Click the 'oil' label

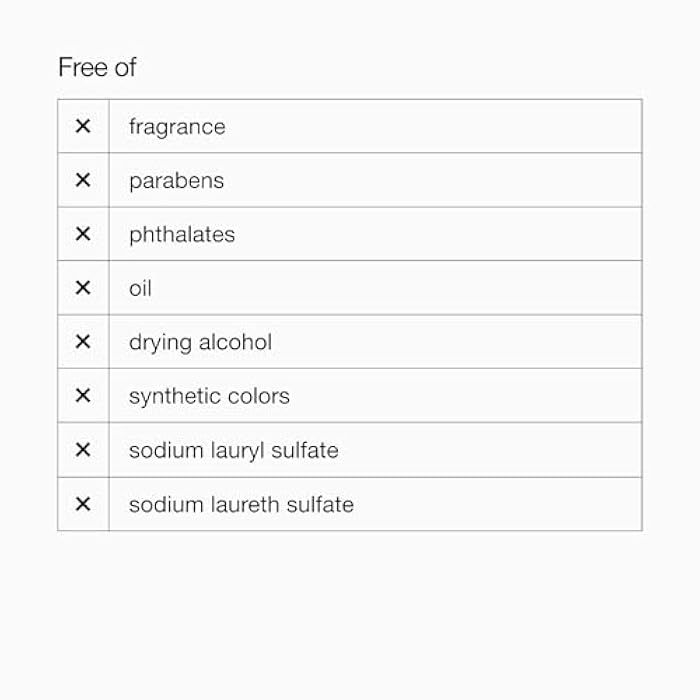click(x=140, y=289)
